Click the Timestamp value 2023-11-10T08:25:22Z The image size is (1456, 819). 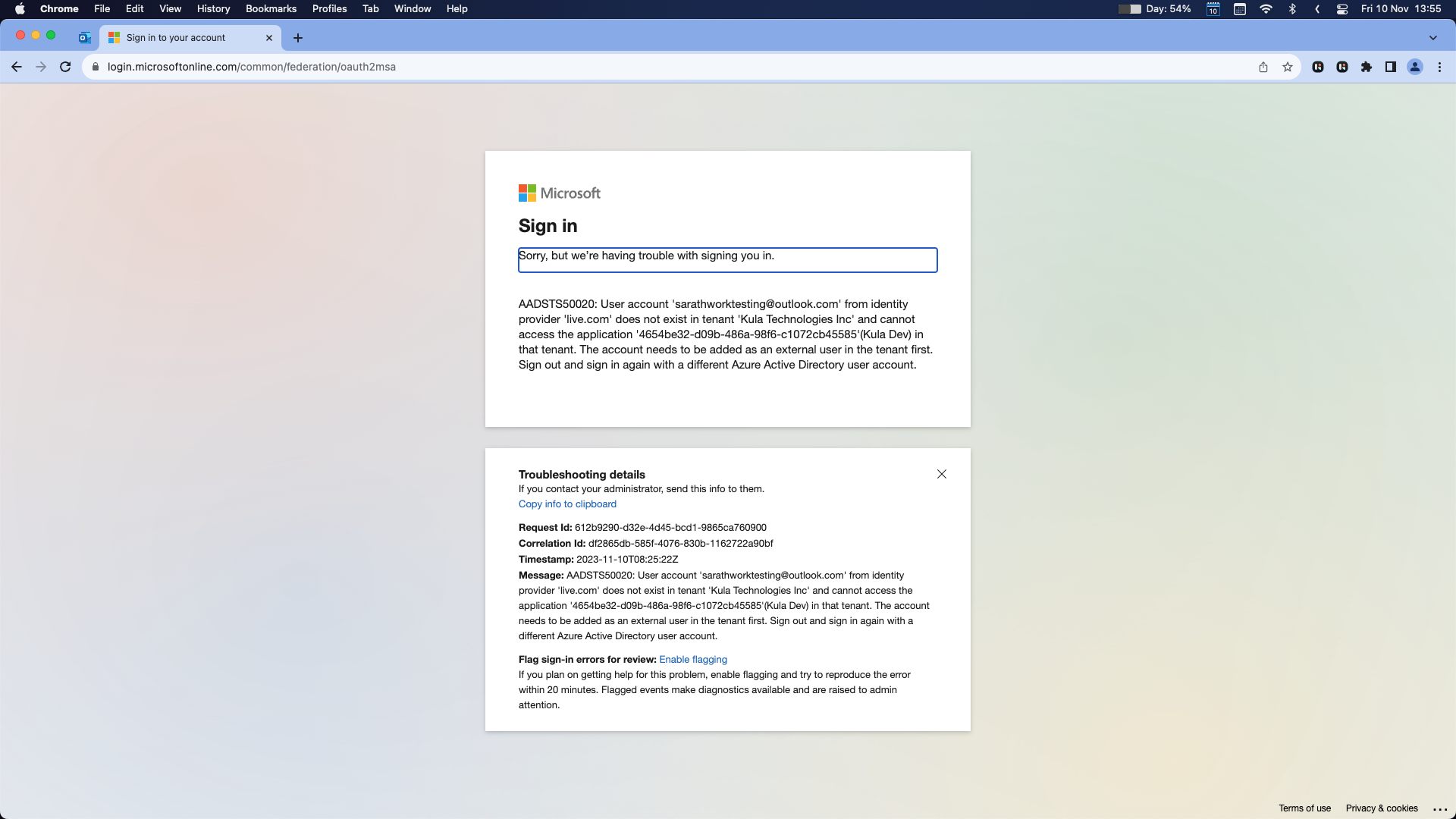pos(627,560)
